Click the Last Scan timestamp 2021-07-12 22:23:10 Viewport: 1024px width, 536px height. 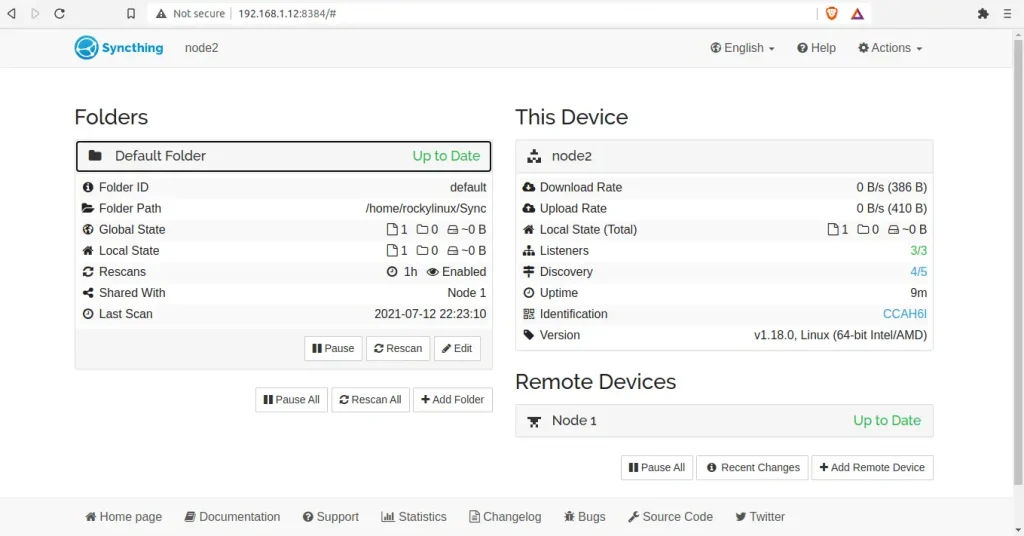click(x=430, y=314)
